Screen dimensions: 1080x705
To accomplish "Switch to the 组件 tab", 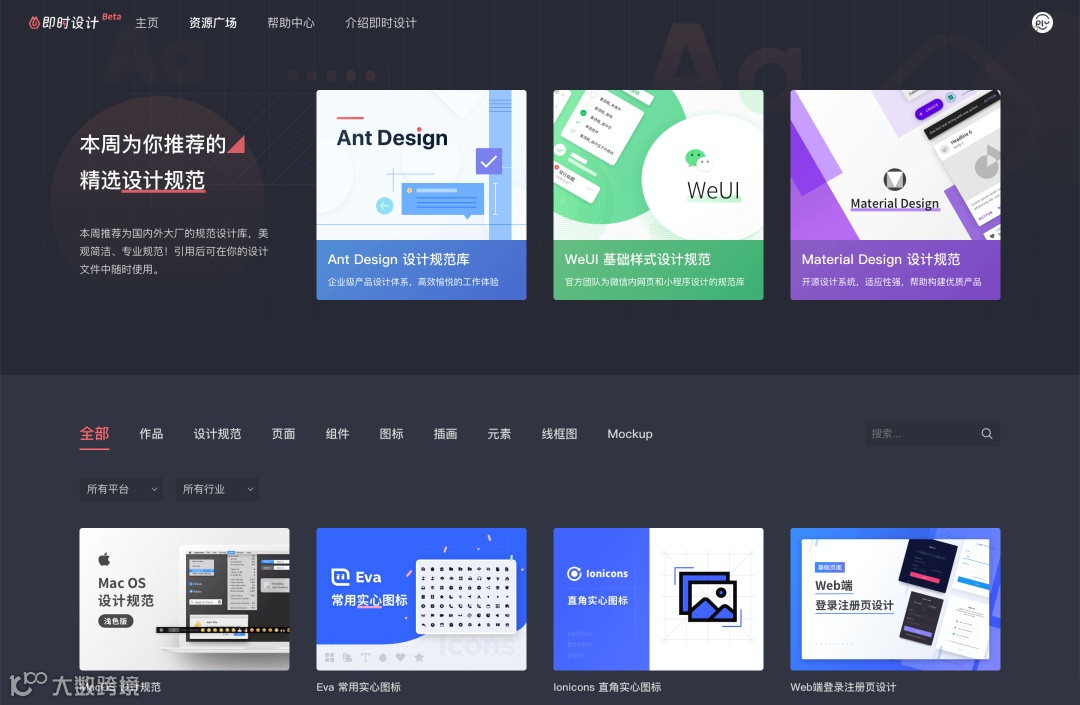I will (337, 434).
